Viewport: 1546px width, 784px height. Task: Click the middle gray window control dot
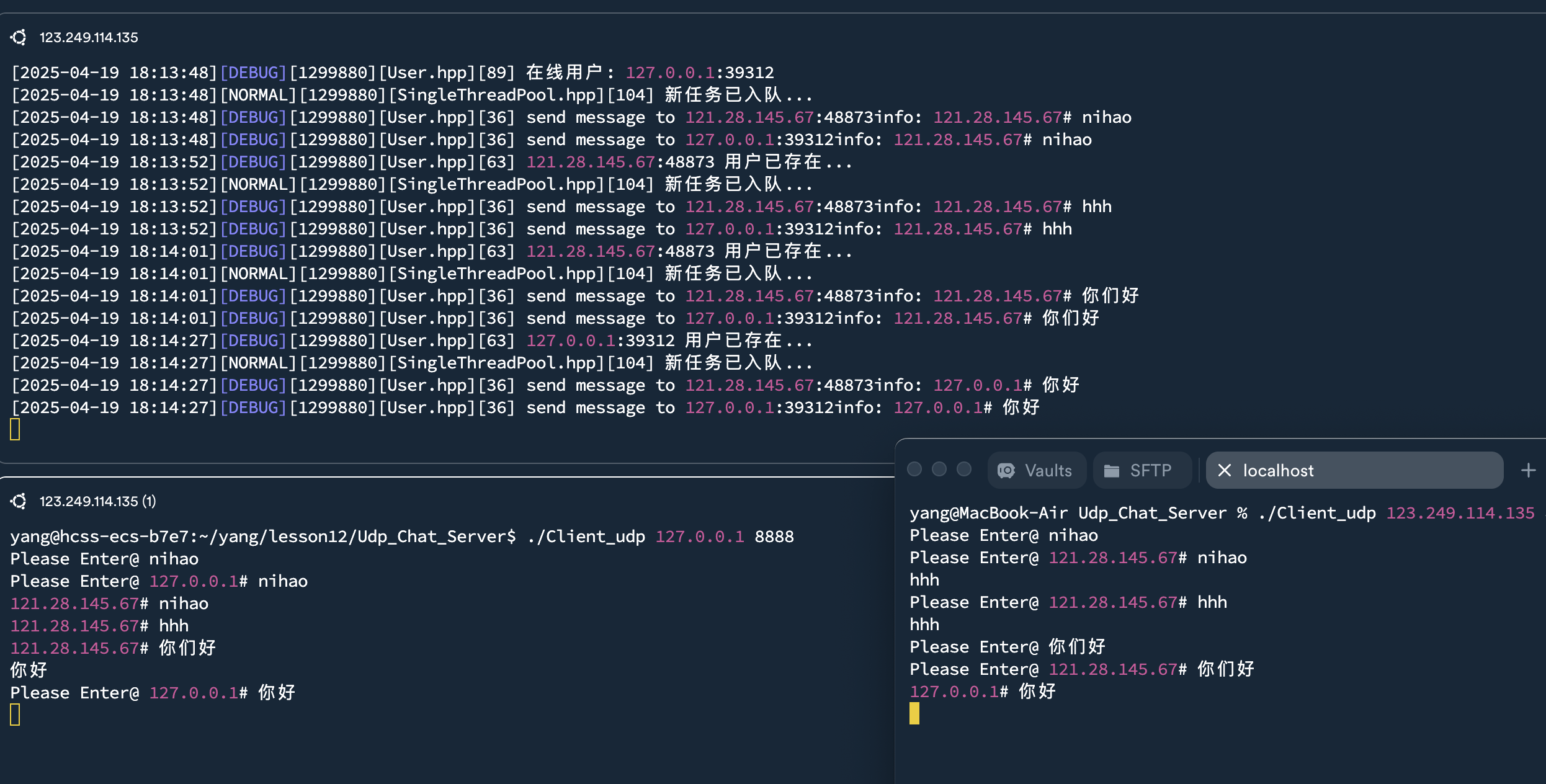[939, 470]
